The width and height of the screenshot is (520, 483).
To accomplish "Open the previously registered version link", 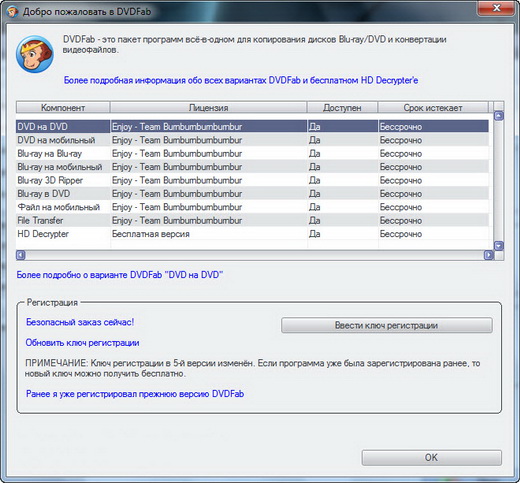I will (135, 394).
